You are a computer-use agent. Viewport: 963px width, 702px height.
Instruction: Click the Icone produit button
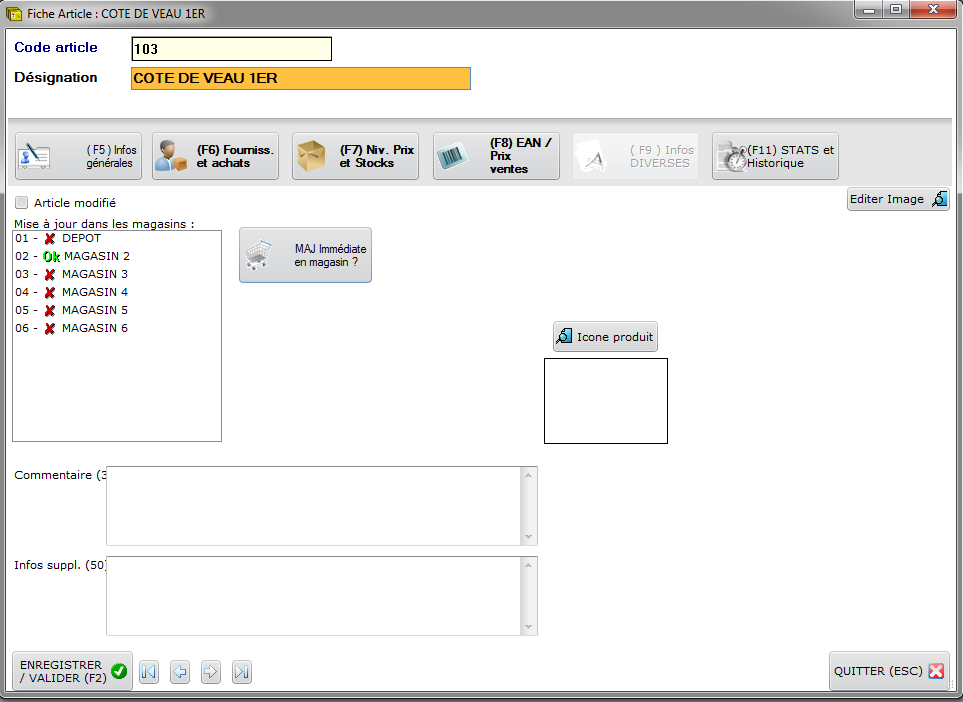pos(605,337)
